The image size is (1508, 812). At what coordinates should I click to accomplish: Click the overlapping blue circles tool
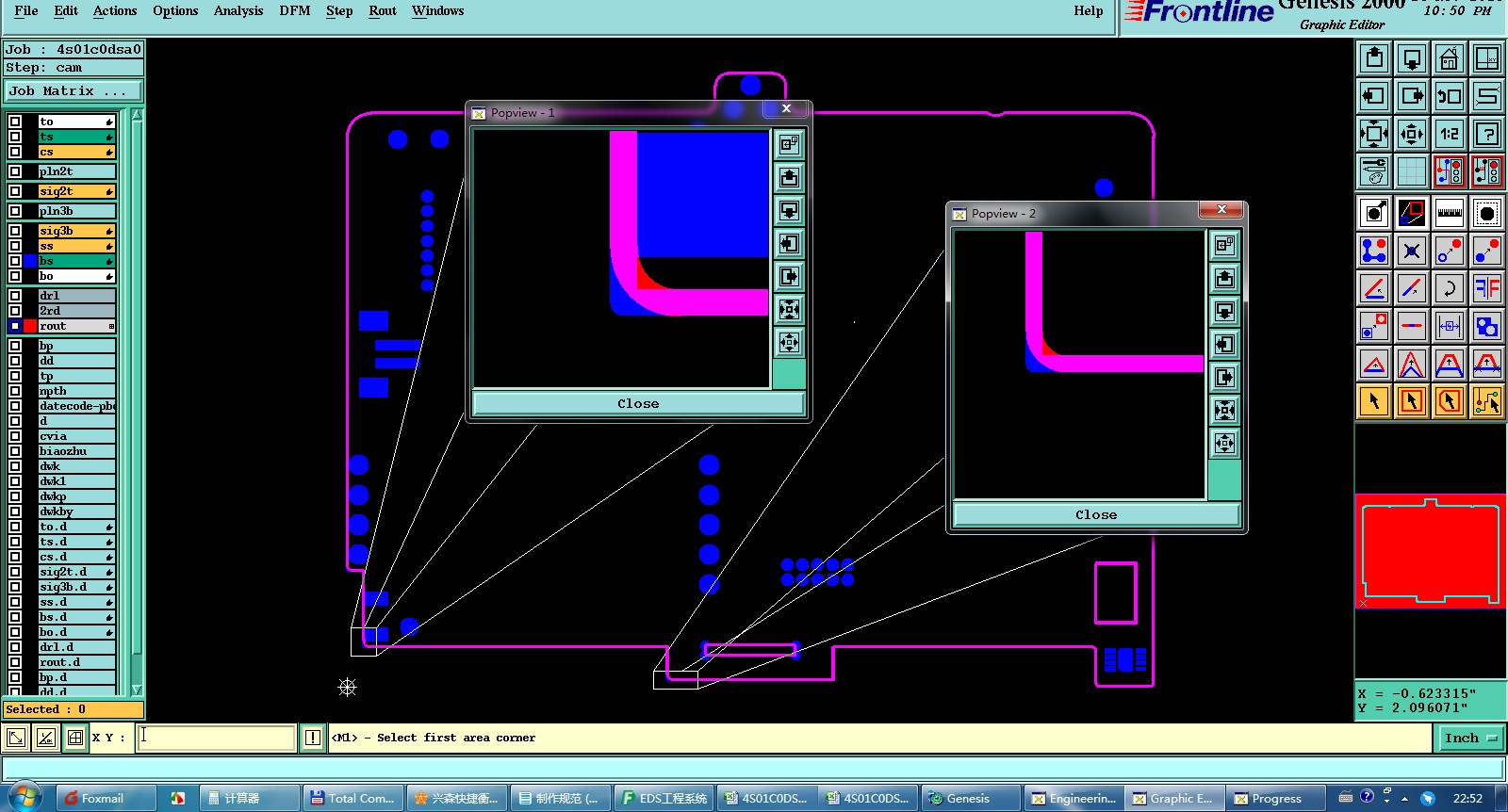click(1487, 326)
